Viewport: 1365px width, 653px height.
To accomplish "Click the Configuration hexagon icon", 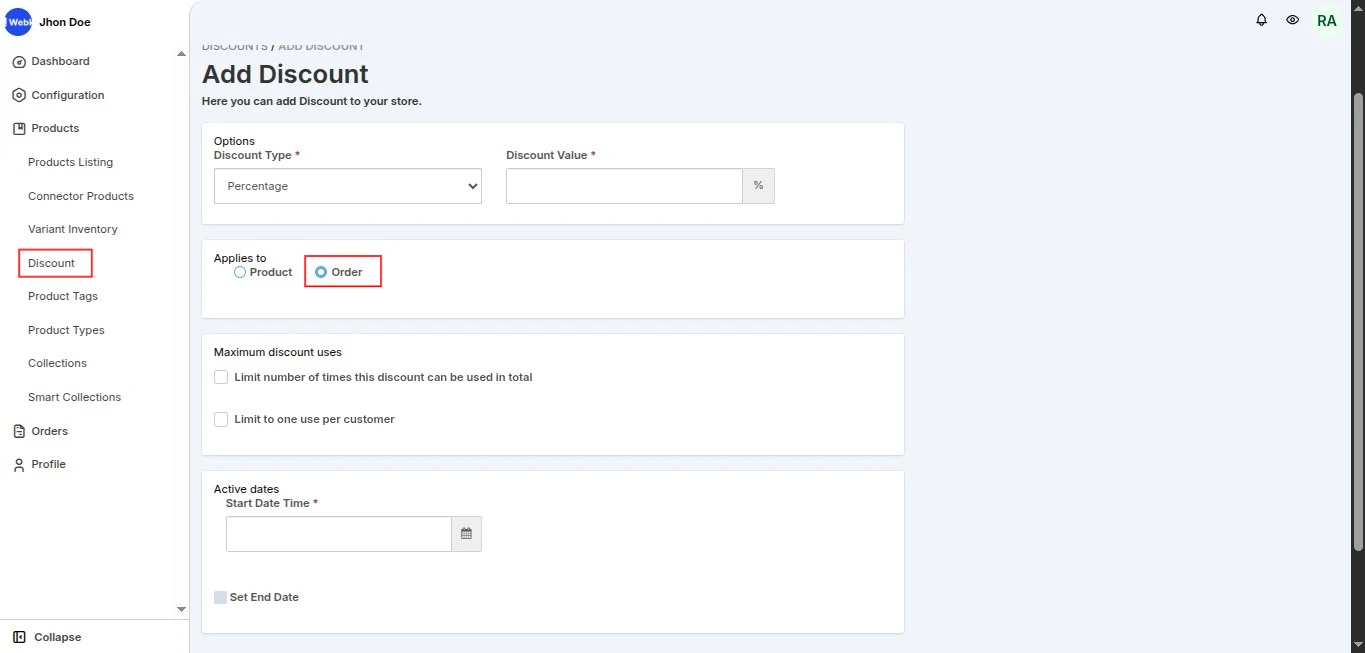I will (x=18, y=96).
